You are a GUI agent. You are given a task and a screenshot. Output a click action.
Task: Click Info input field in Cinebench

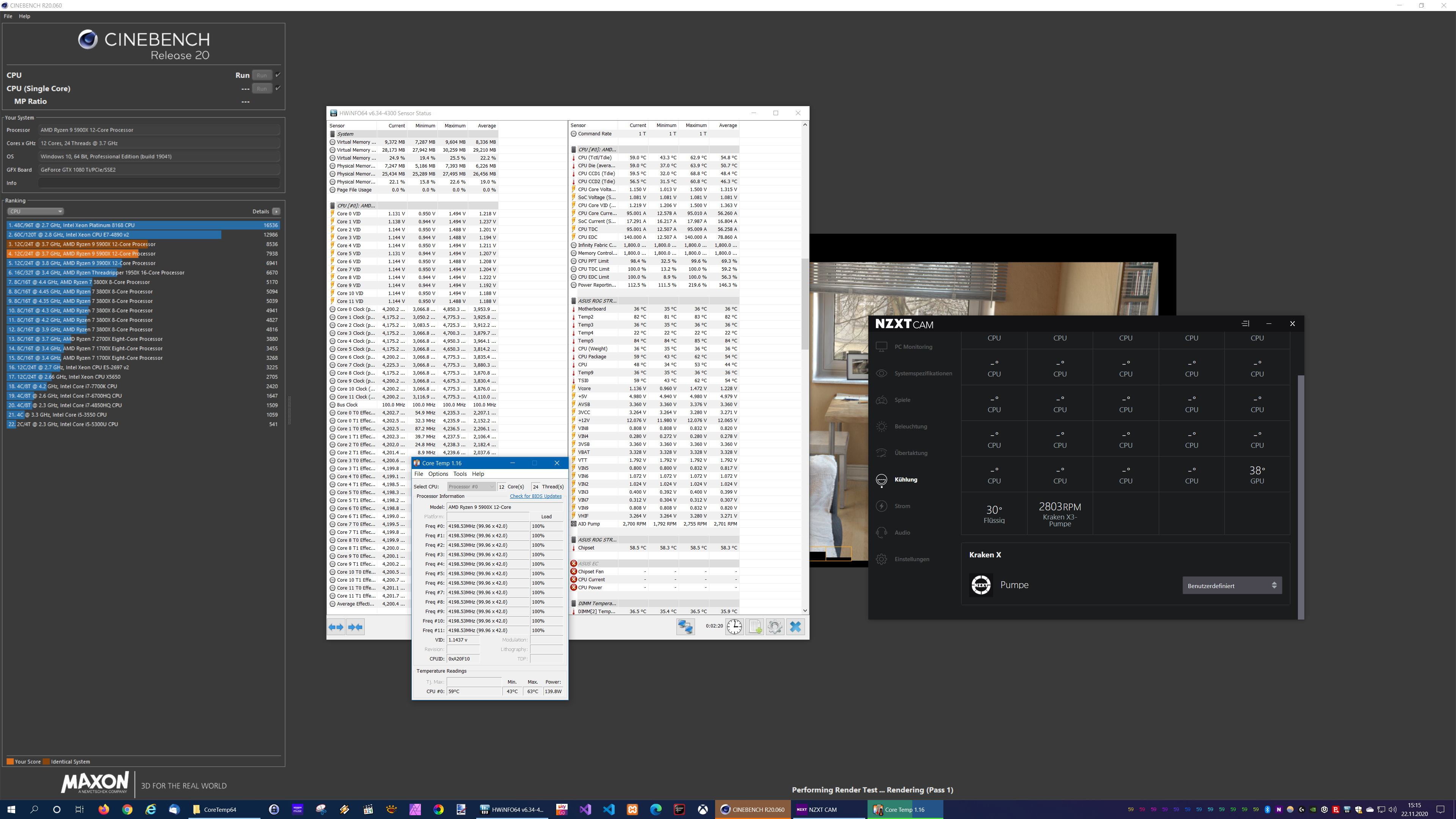159,183
